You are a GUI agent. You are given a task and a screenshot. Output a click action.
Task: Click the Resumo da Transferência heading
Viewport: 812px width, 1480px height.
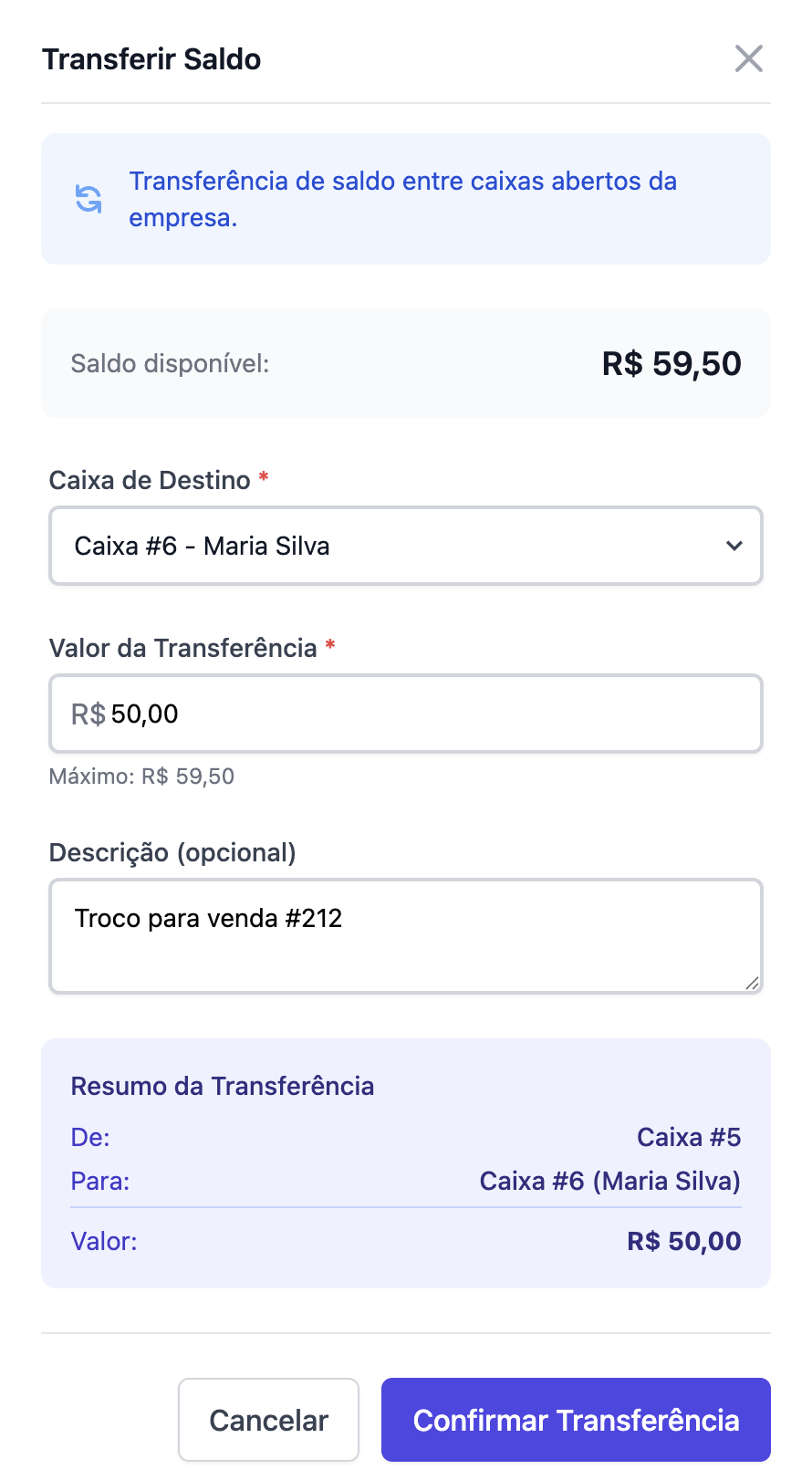click(223, 1086)
